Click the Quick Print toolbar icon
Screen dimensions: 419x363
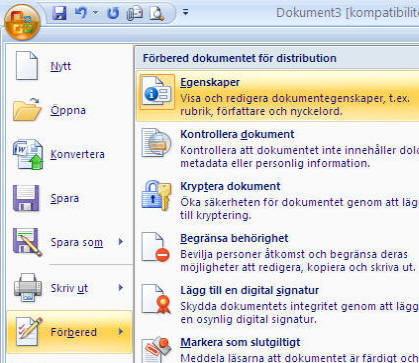click(135, 14)
